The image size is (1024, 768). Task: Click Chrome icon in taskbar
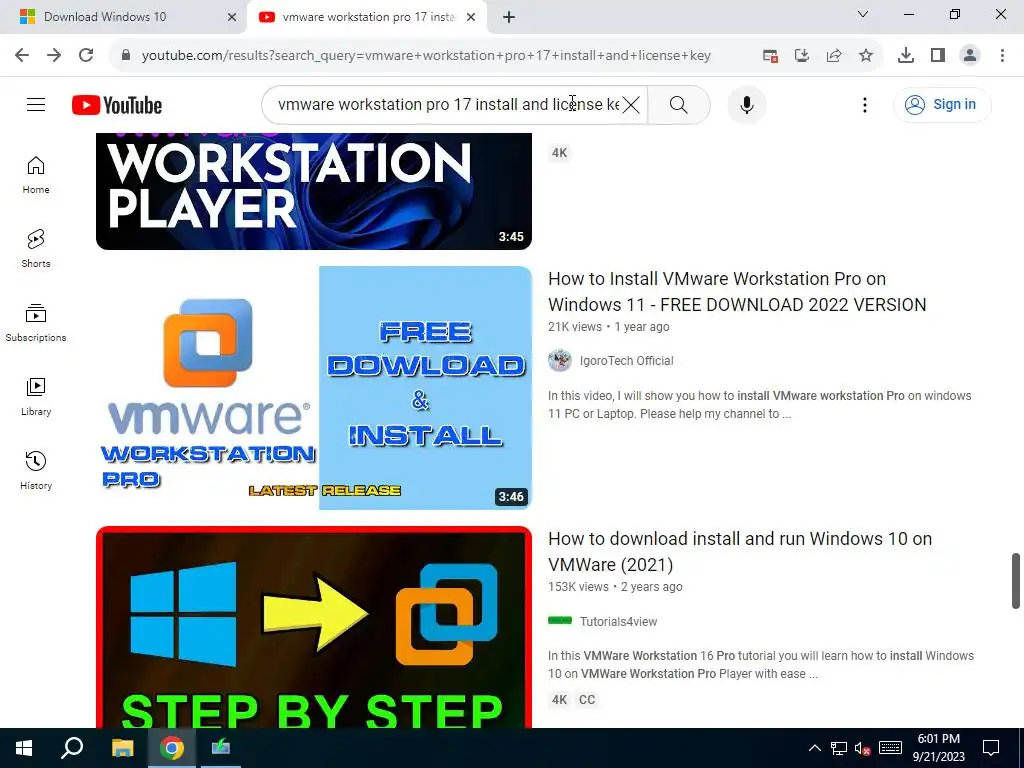[x=172, y=748]
